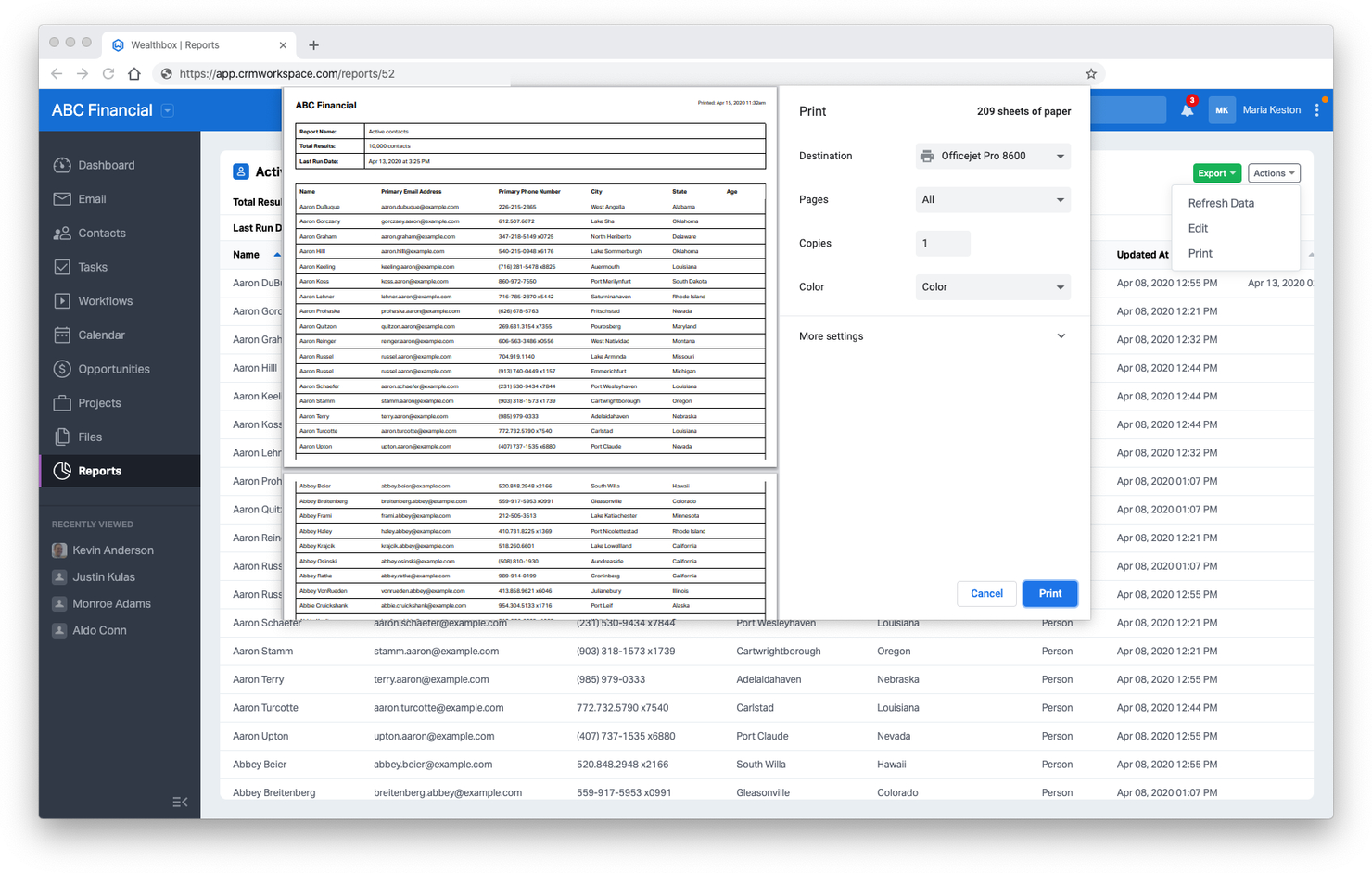
Task: Open the green Export dropdown
Action: point(1216,173)
